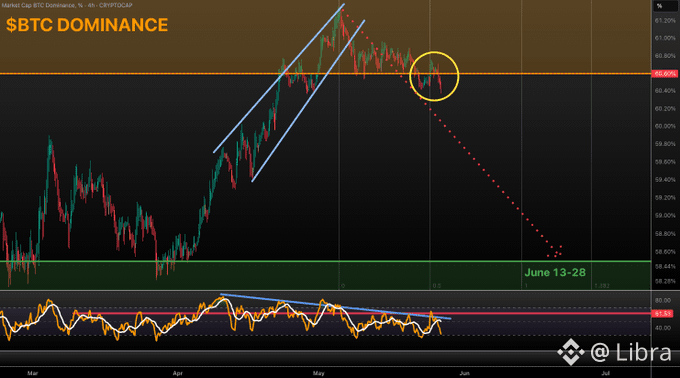Click the 61.00% price axis label
This screenshot has width=680, height=378.
[665, 38]
